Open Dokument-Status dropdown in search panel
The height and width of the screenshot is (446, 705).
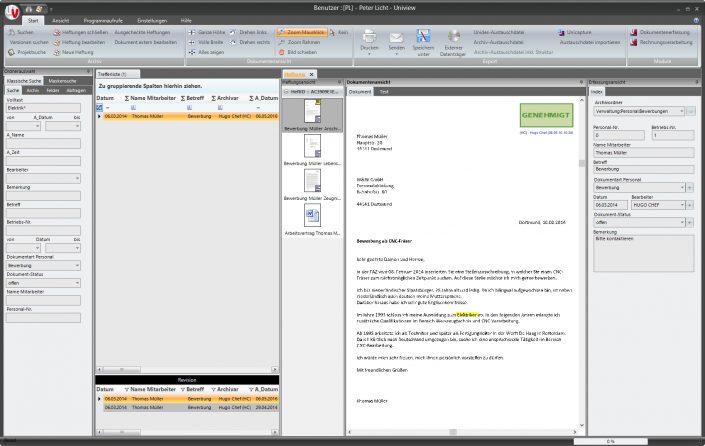77,283
